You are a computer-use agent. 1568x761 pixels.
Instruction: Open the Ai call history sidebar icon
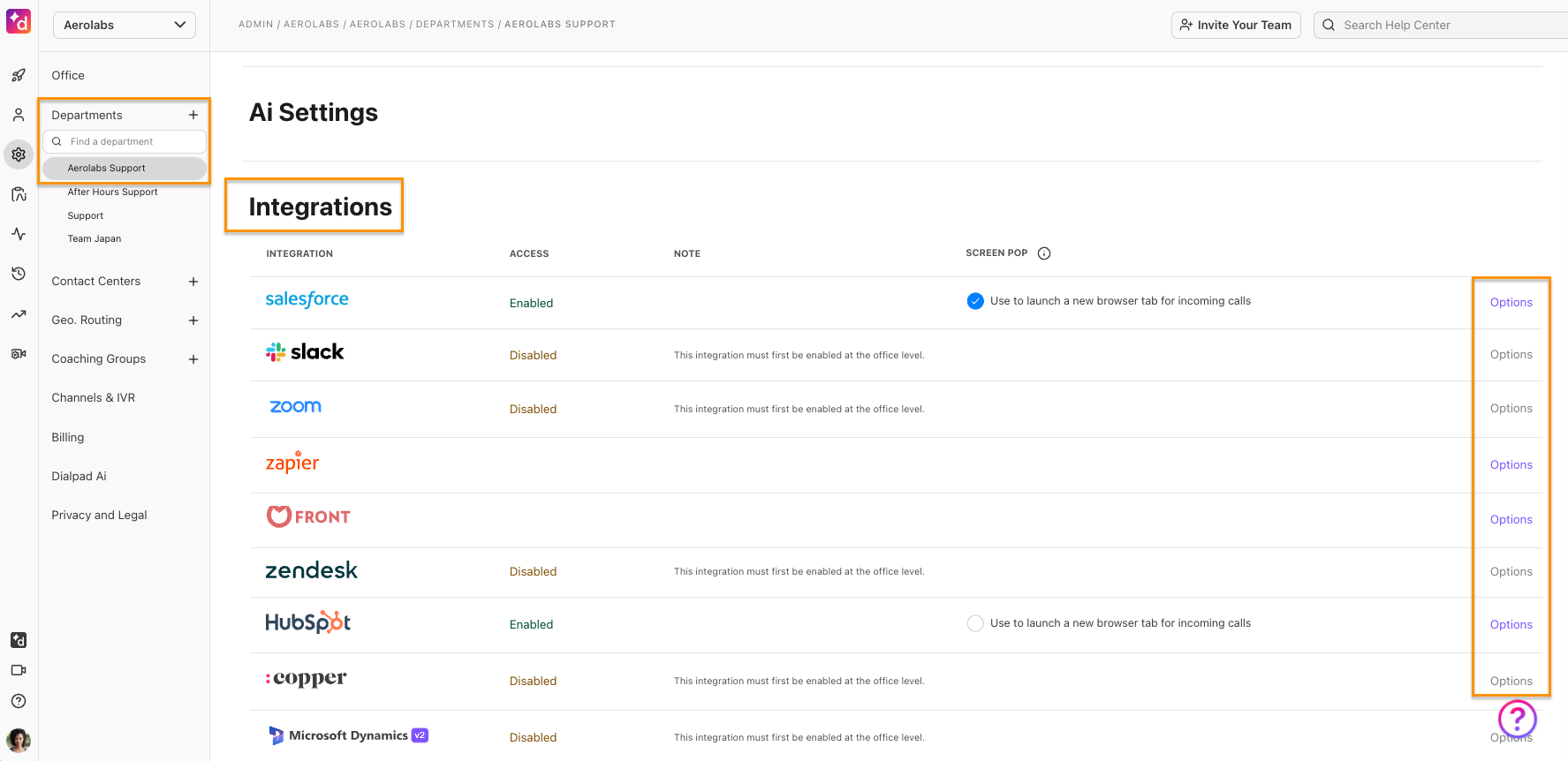pyautogui.click(x=19, y=194)
